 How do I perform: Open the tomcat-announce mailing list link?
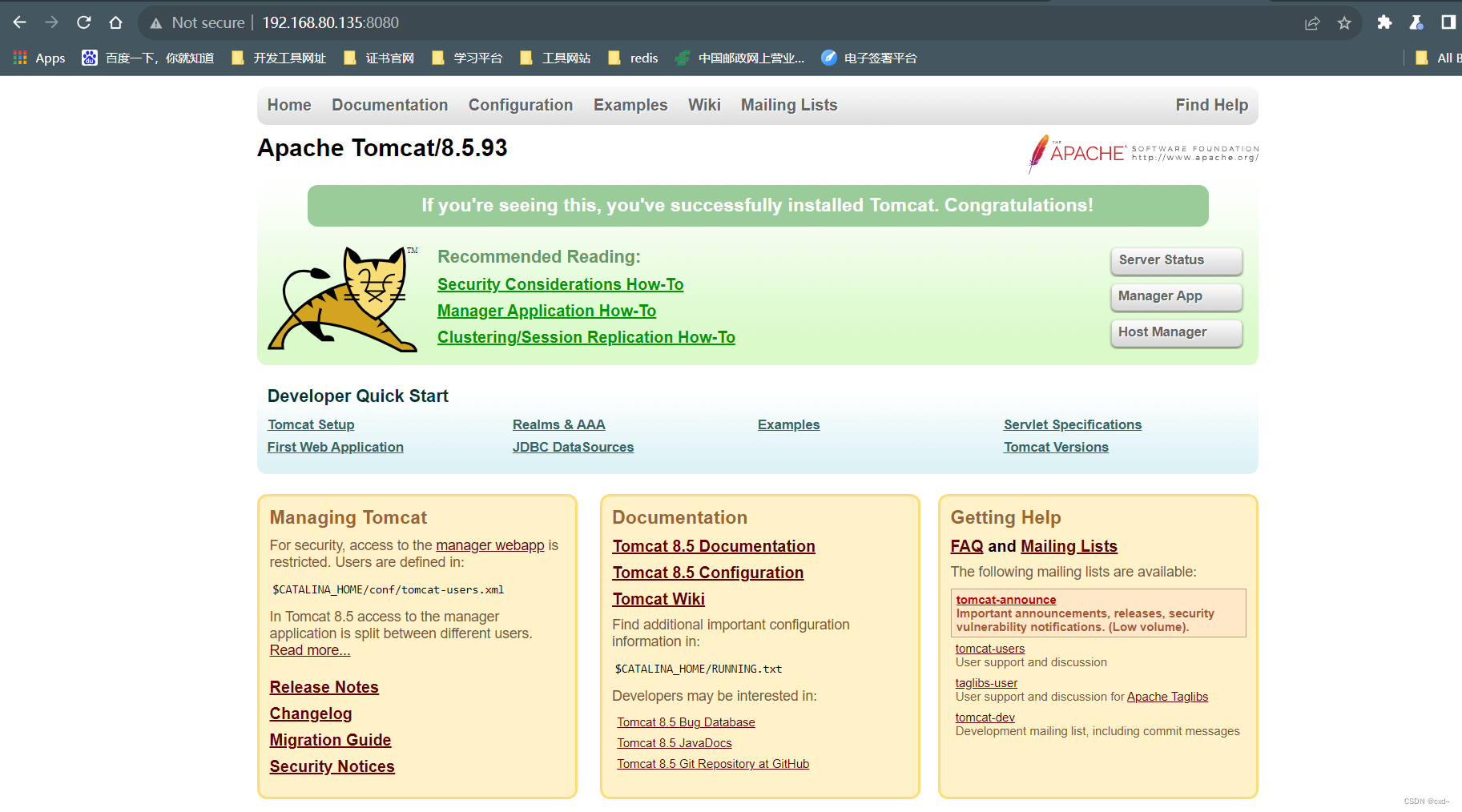tap(1006, 600)
